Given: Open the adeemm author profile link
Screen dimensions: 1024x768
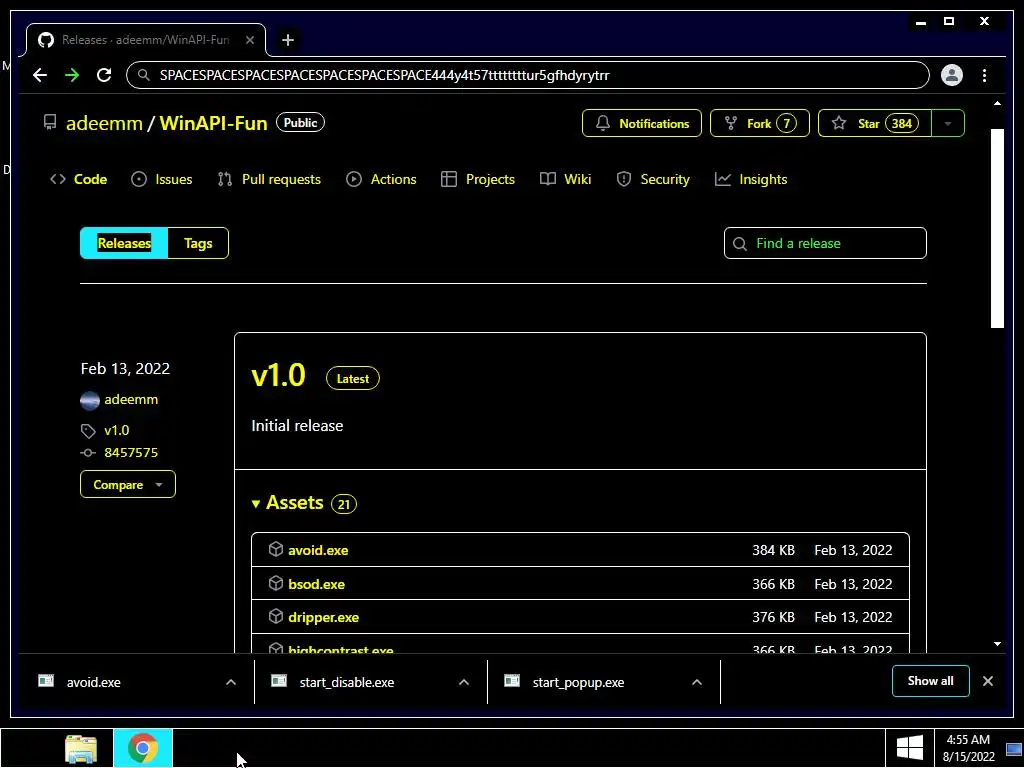Looking at the screenshot, I should click(131, 400).
